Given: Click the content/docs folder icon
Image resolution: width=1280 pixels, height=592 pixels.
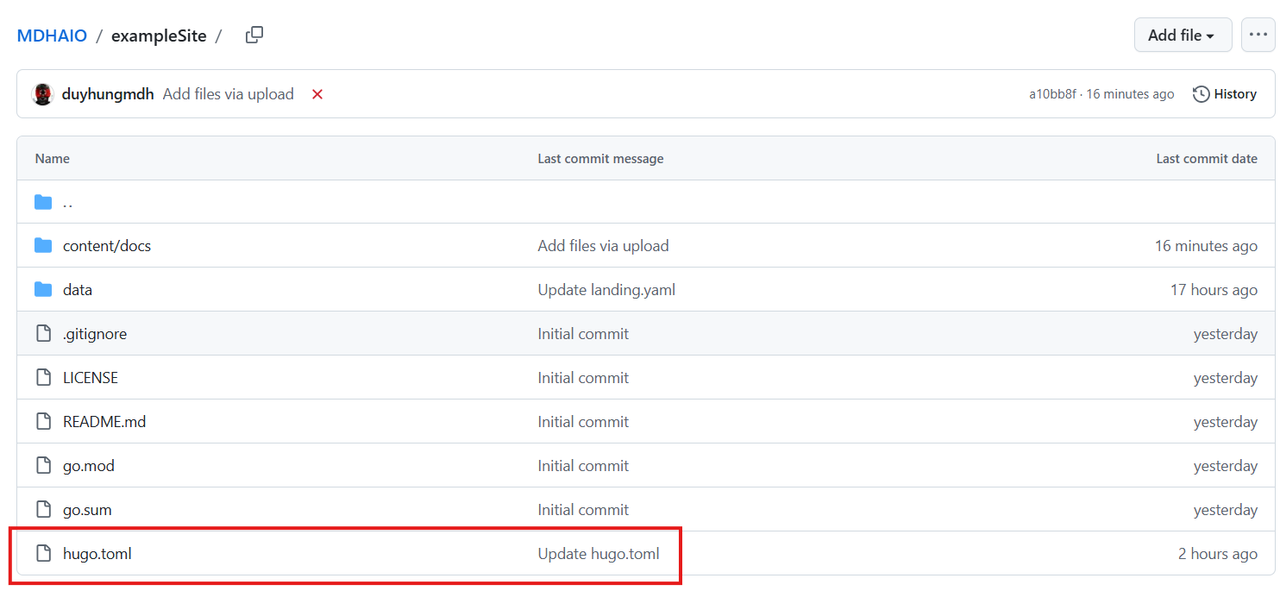Looking at the screenshot, I should tap(43, 246).
